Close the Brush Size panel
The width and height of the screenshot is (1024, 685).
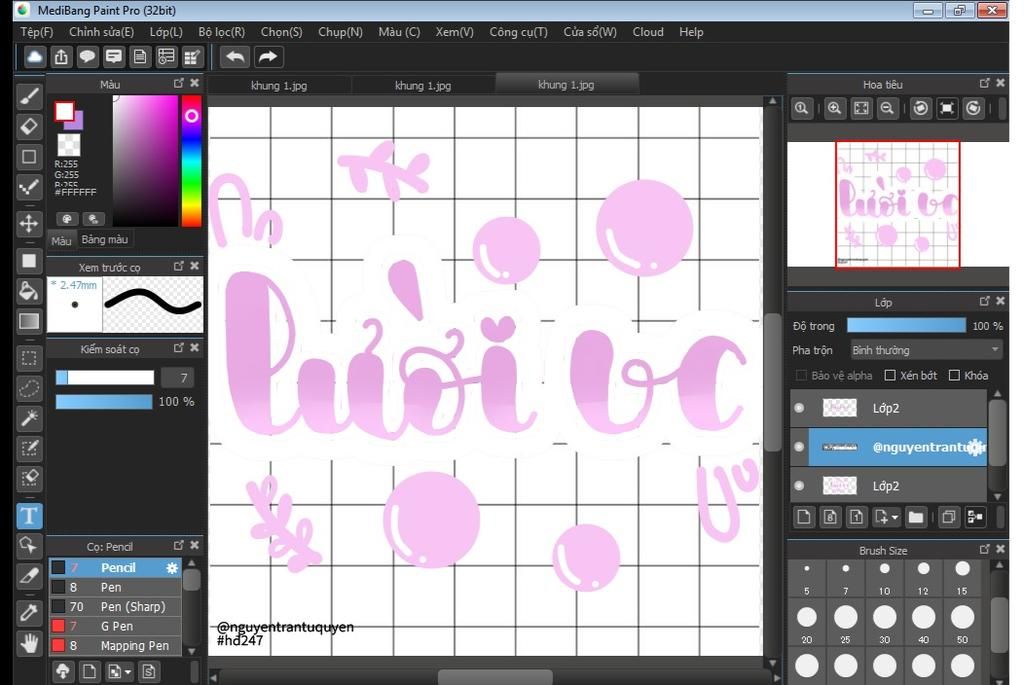tap(1000, 550)
